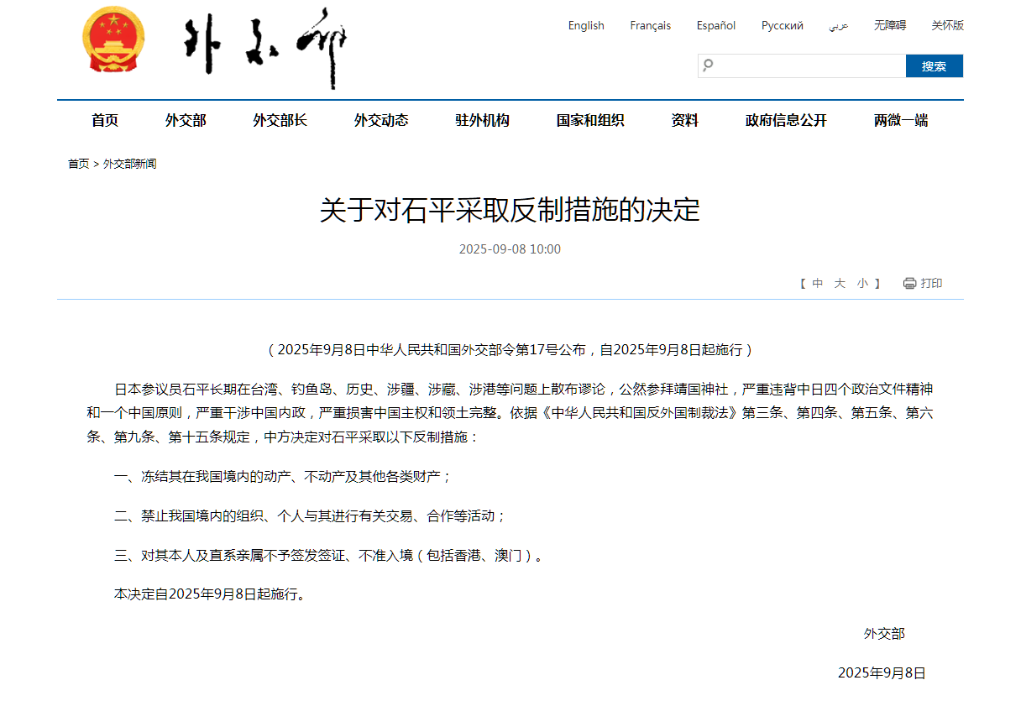Set font size to 小
The height and width of the screenshot is (701, 1021).
click(x=862, y=284)
